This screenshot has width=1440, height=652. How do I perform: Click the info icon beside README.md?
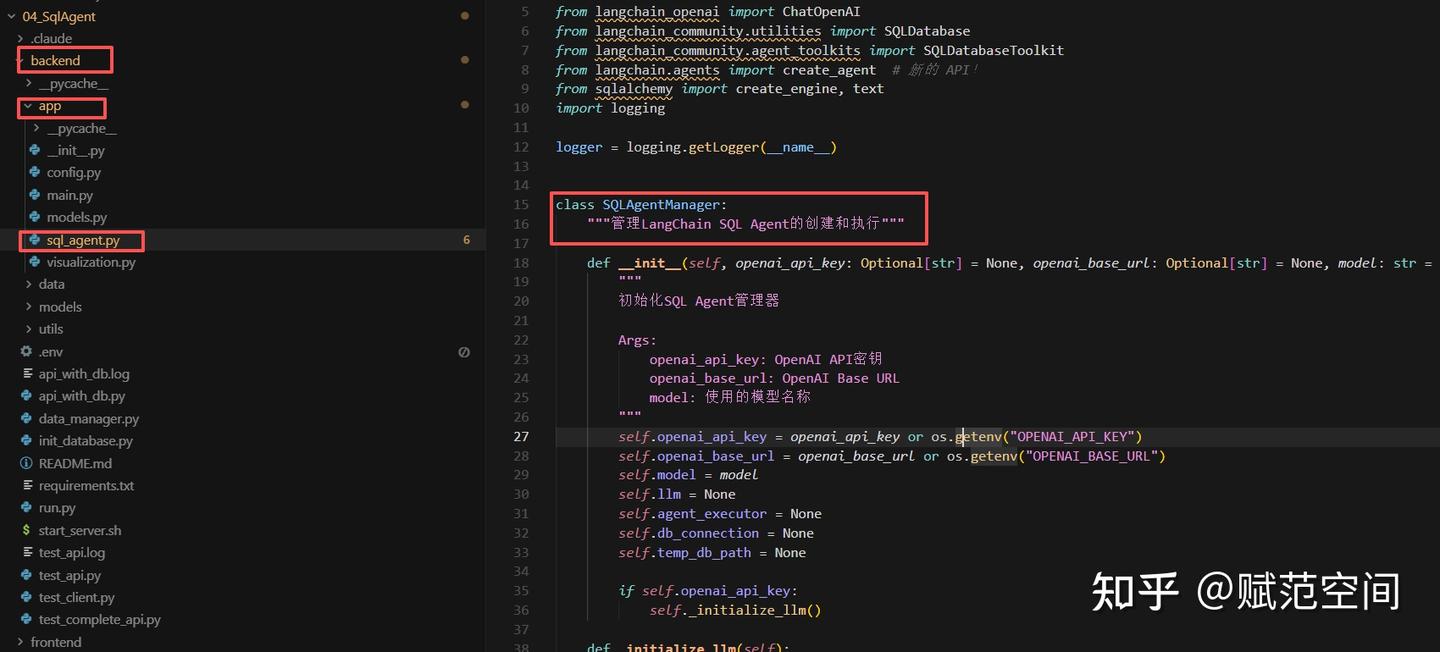click(25, 463)
